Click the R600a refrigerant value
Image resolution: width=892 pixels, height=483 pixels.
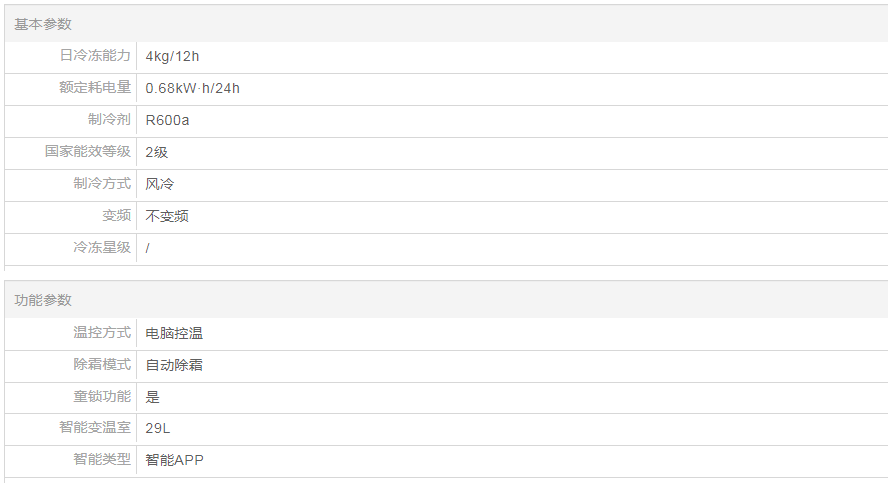[x=167, y=121]
